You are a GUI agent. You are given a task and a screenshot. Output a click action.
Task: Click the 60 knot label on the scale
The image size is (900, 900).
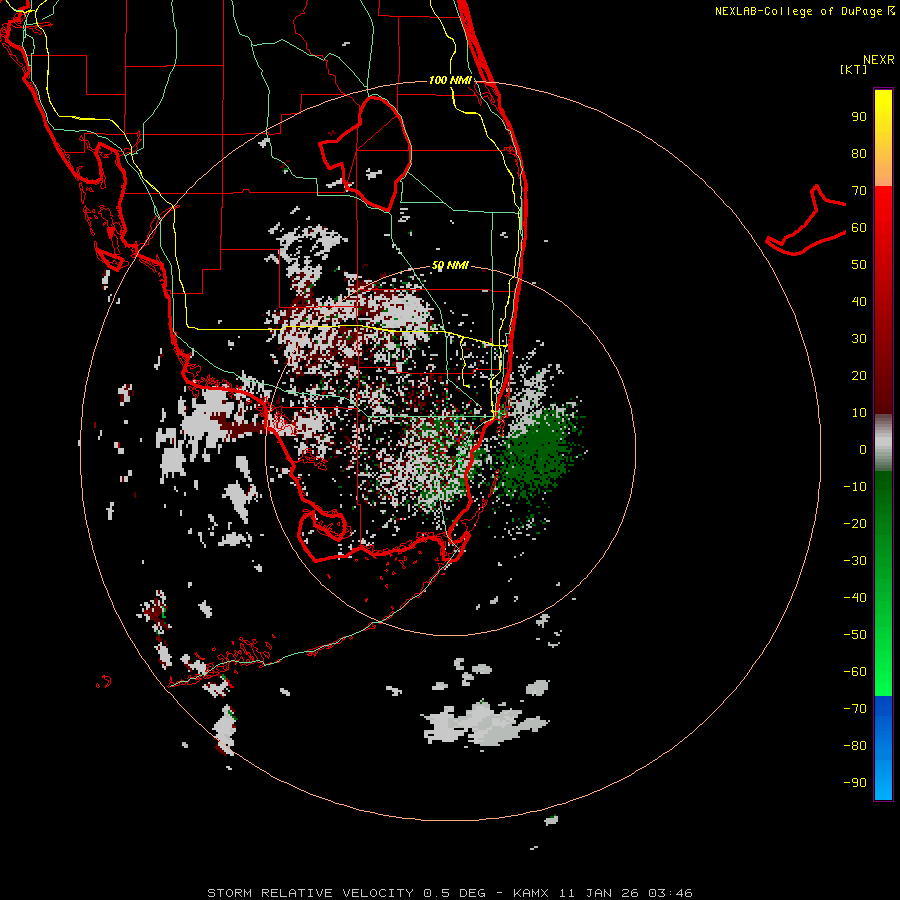(x=859, y=227)
